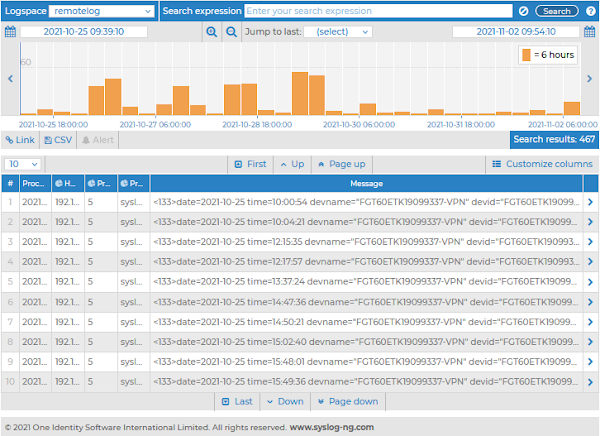Open the www.syslog-ng.com link
This screenshot has width=600, height=436.
(x=331, y=427)
